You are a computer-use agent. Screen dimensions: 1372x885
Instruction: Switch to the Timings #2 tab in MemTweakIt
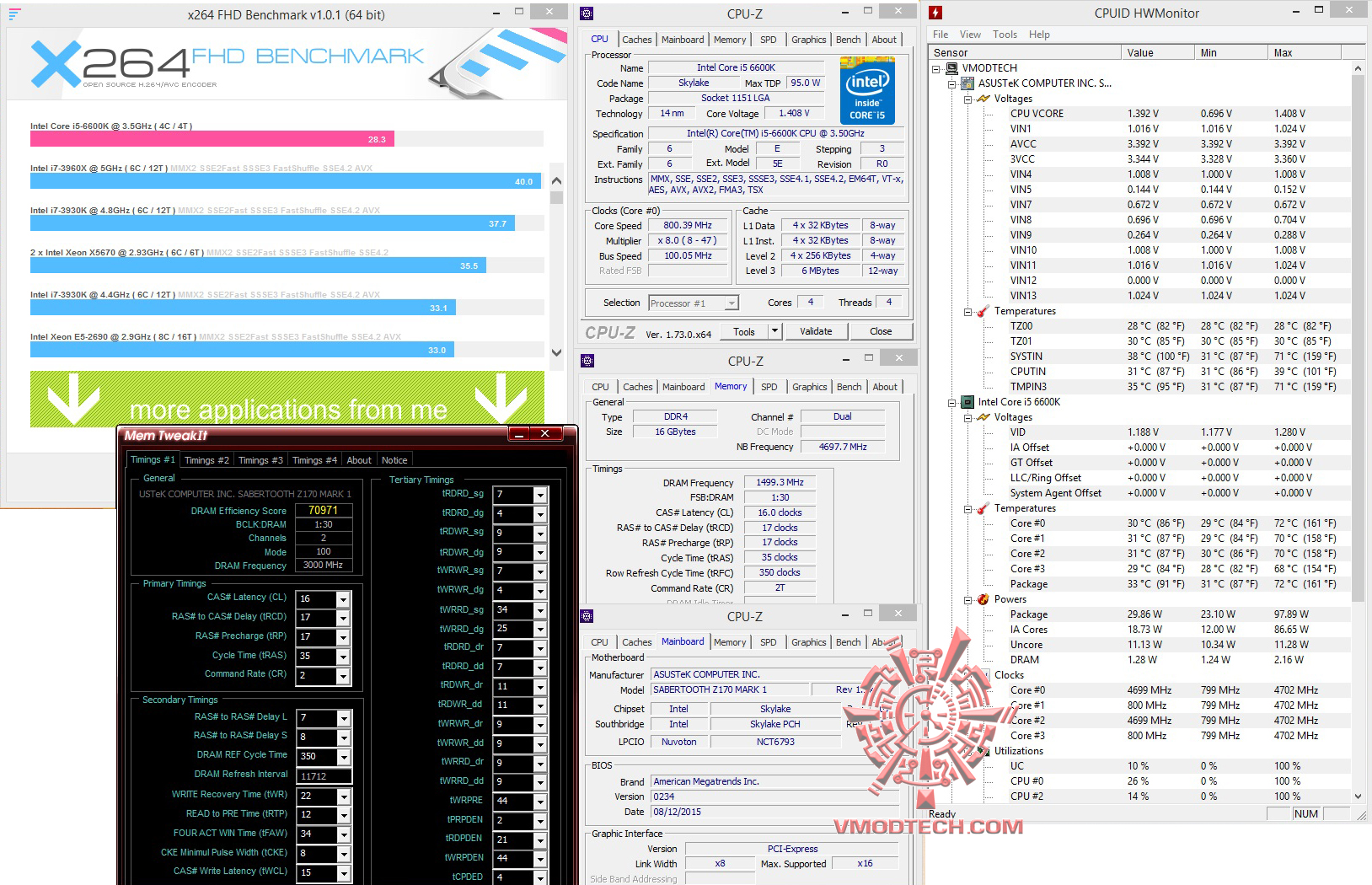tap(206, 460)
